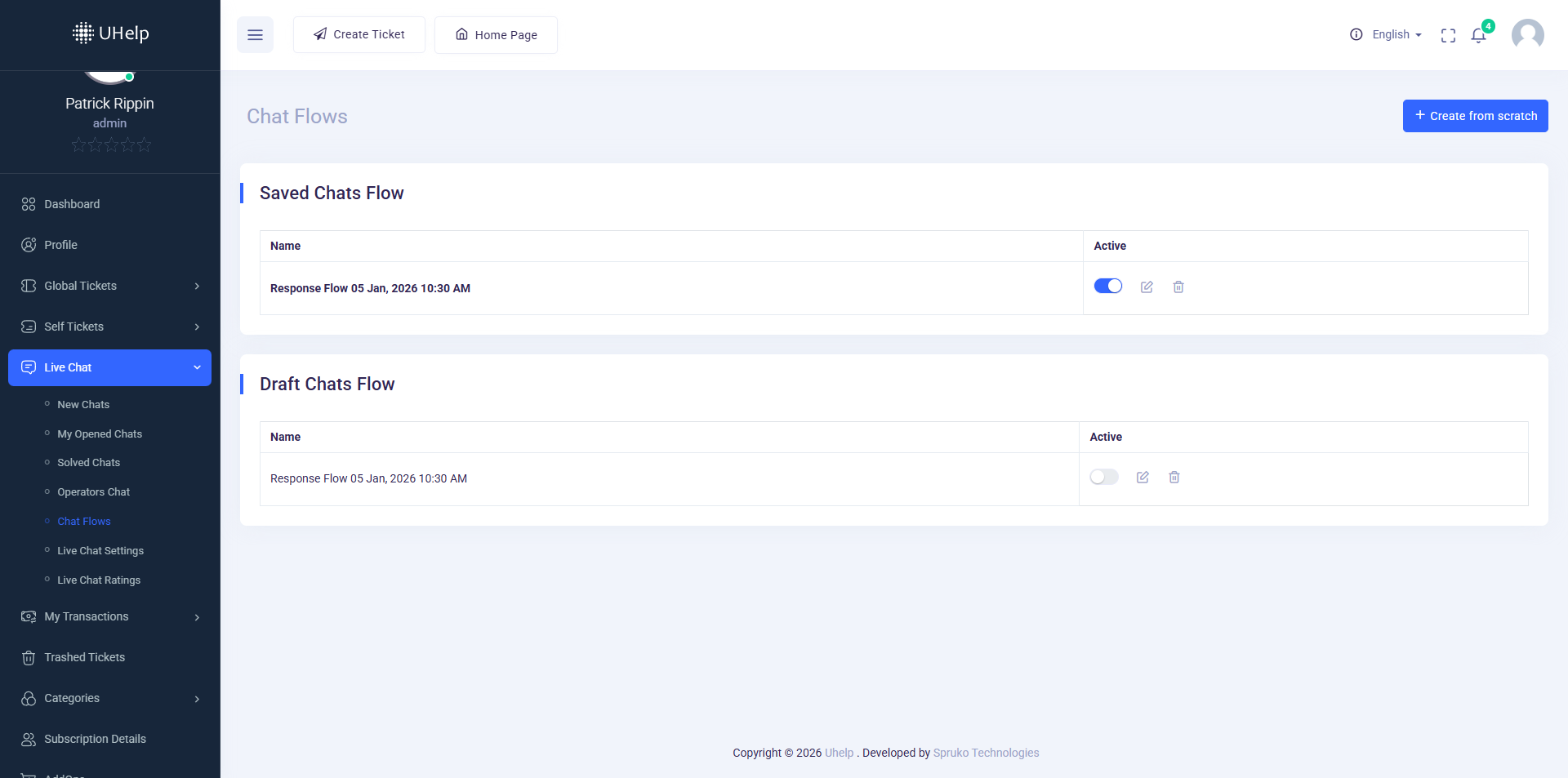1568x778 pixels.
Task: Edit the saved Response Flow
Action: coord(1147,287)
